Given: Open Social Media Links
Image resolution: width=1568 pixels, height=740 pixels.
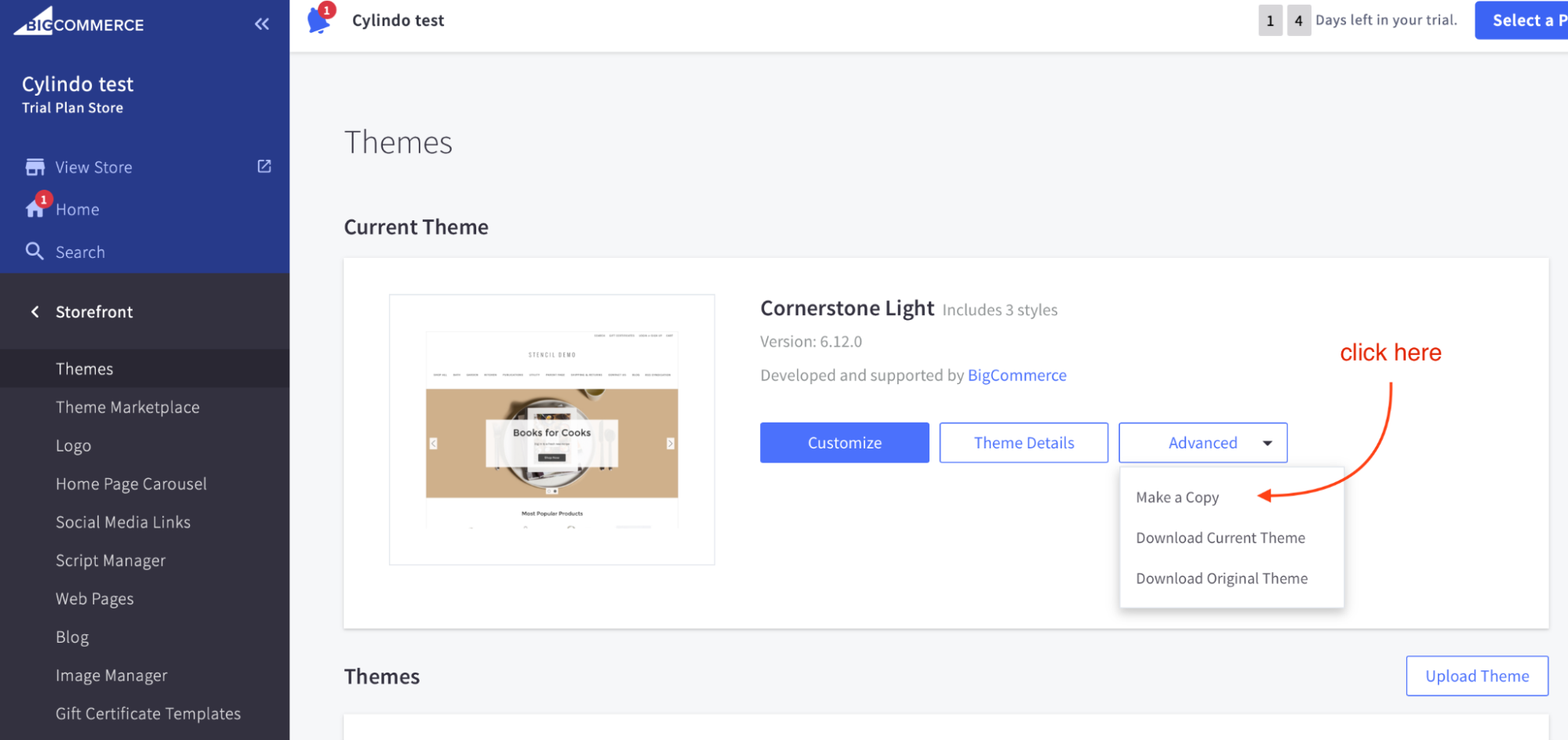Looking at the screenshot, I should (123, 522).
